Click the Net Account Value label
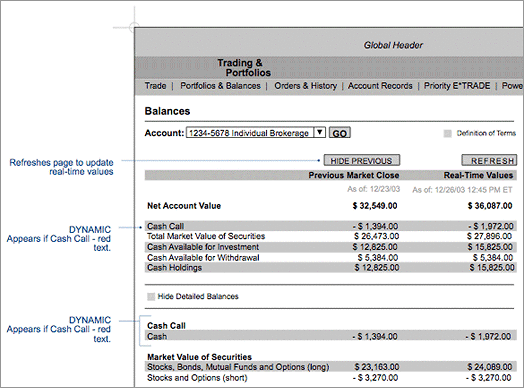 point(184,206)
